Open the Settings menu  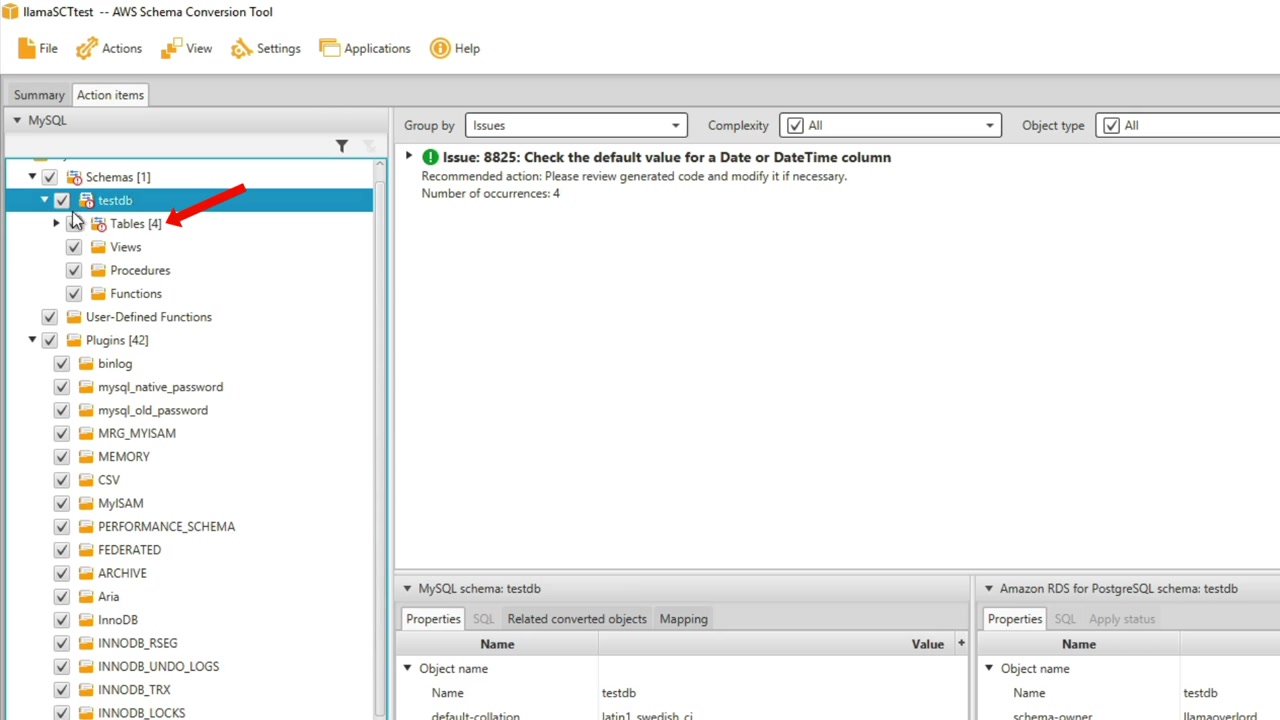point(266,48)
